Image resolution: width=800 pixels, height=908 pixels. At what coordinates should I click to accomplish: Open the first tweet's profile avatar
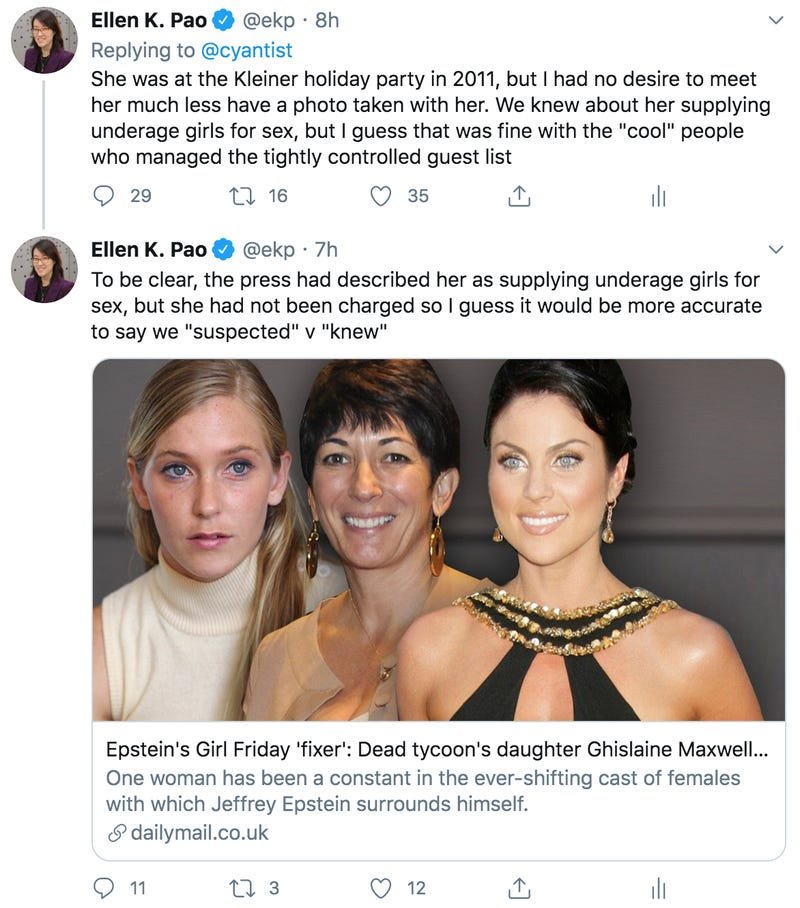tap(44, 40)
